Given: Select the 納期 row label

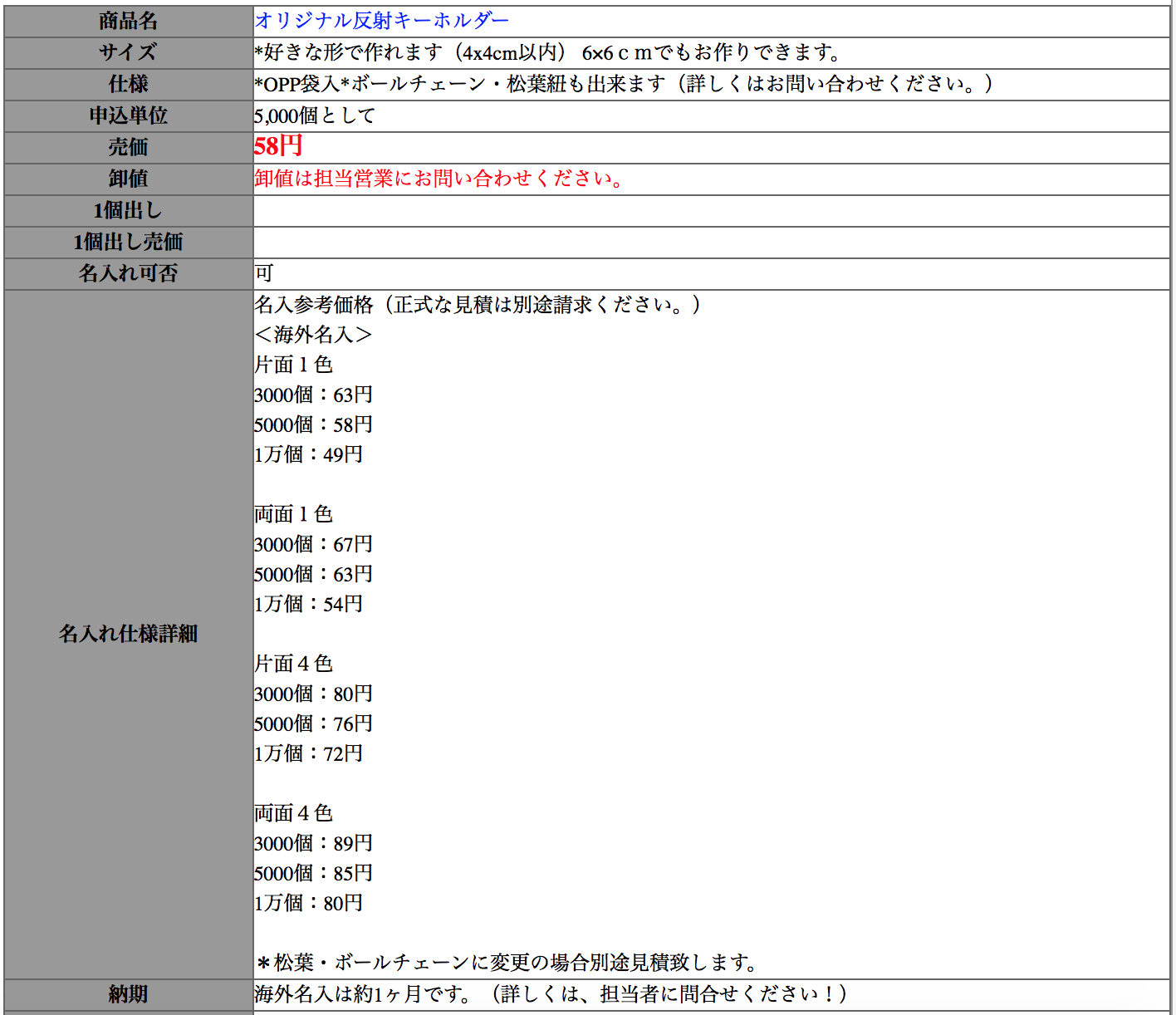Looking at the screenshot, I should coord(129,994).
